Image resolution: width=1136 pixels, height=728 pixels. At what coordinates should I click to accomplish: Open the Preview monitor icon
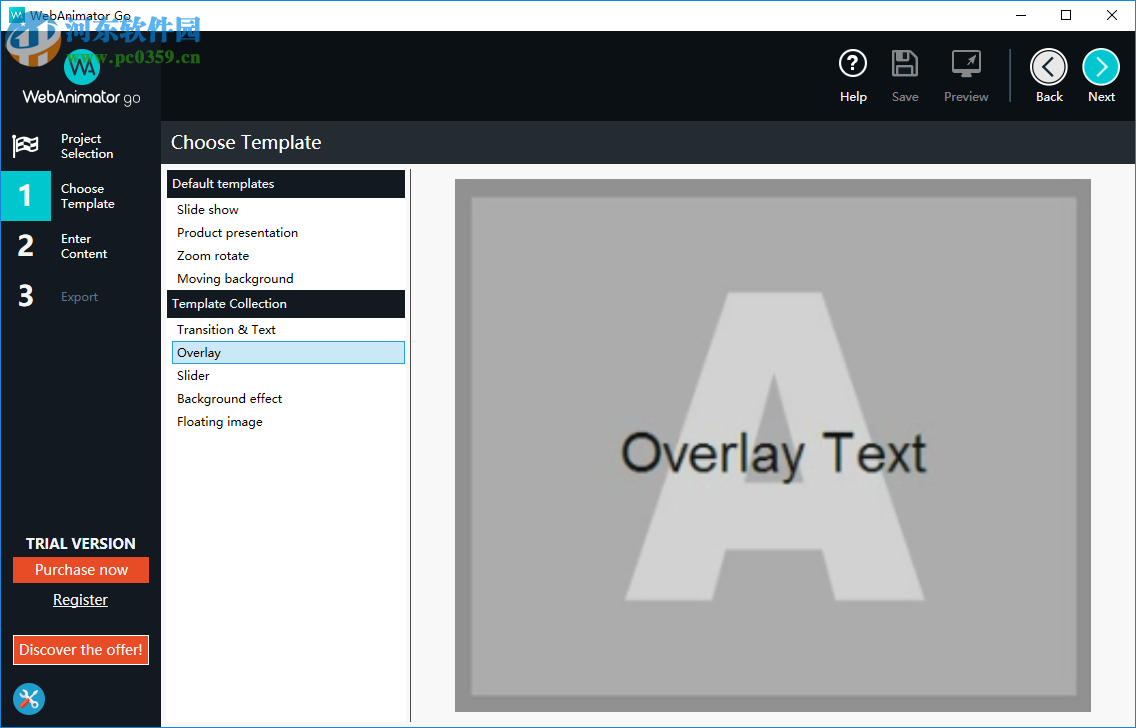(966, 64)
